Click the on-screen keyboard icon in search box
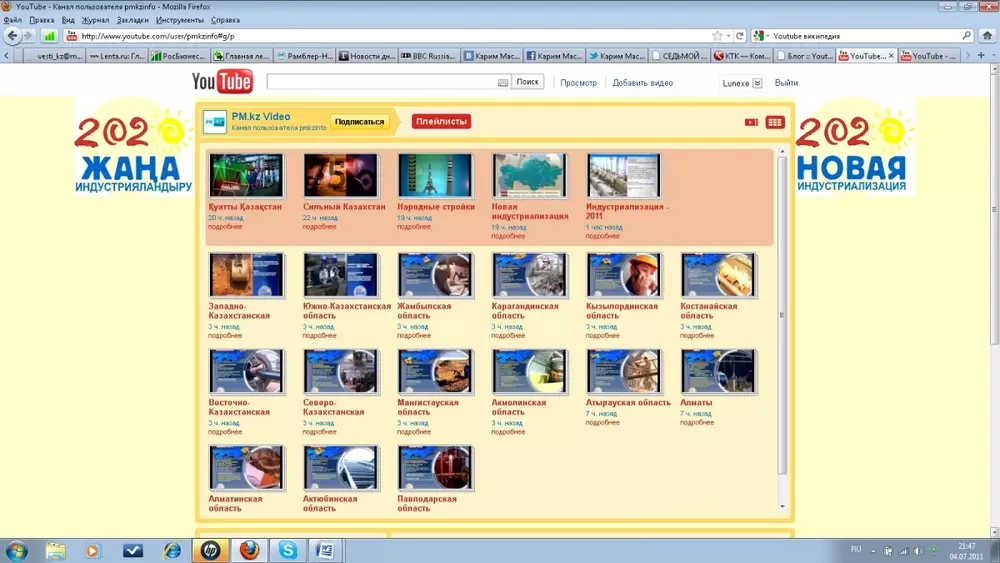 503,83
